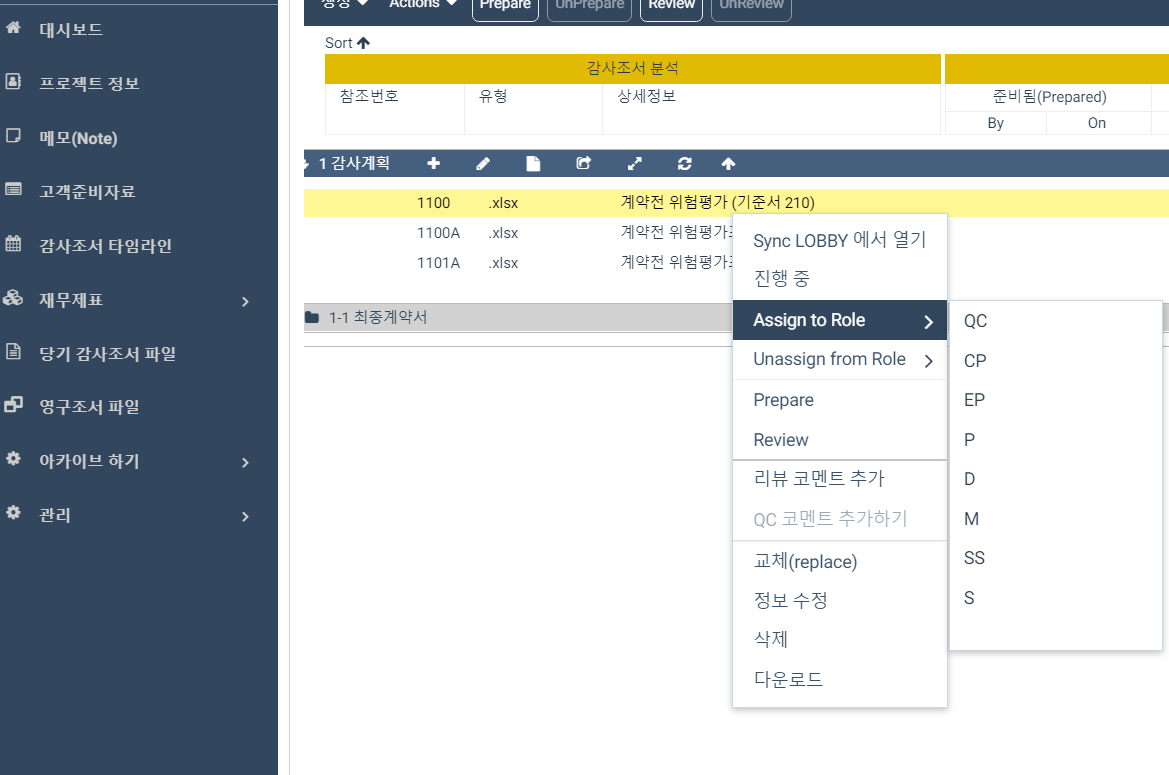
Task: Click the export/open icon on the toolbar
Action: [x=583, y=162]
